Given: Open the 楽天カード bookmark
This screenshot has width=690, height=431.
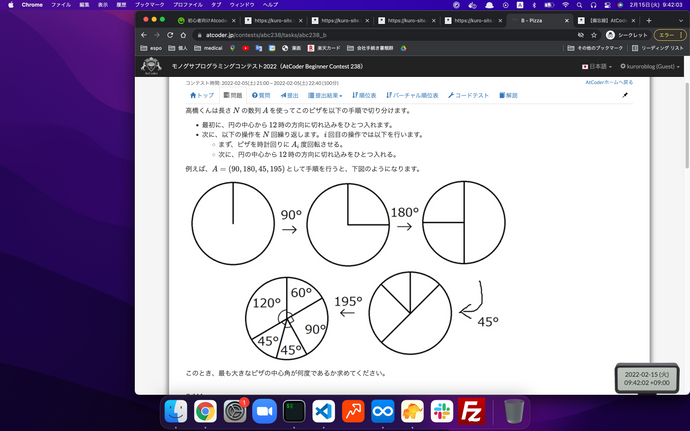Looking at the screenshot, I should [324, 48].
